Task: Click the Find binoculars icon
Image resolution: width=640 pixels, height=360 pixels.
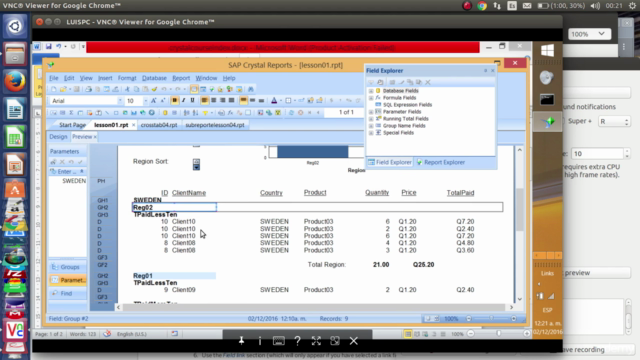Action: (x=250, y=89)
